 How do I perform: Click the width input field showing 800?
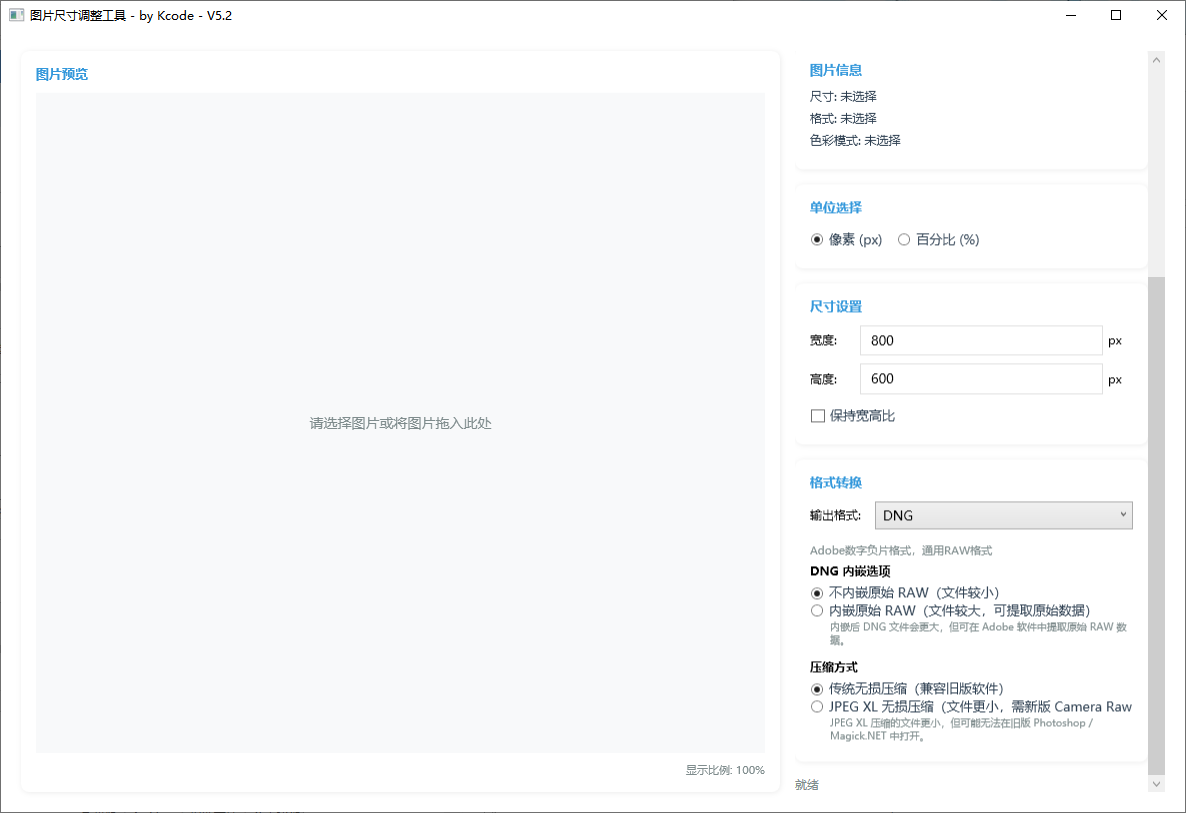(x=980, y=340)
